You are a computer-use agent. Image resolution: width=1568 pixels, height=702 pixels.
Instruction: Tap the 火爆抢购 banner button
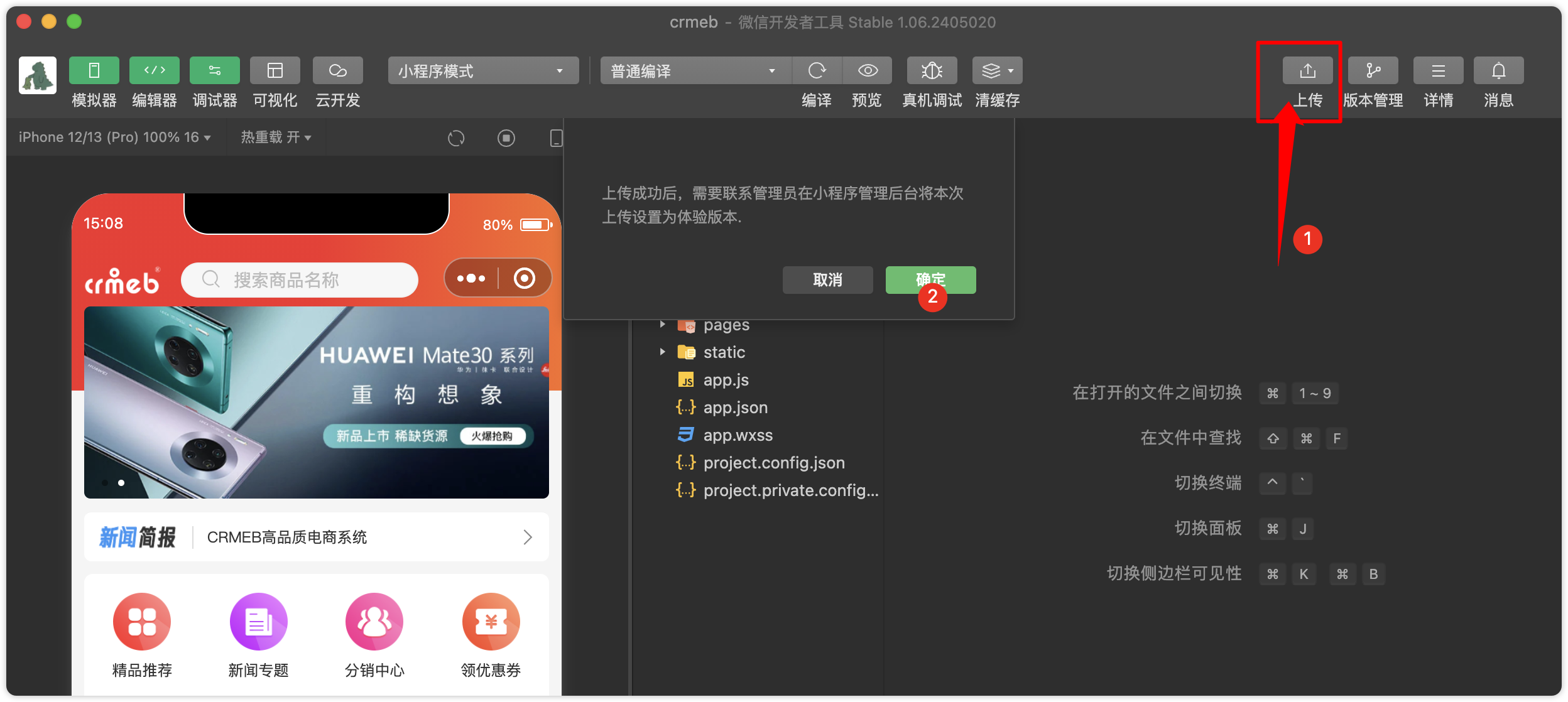coord(493,436)
